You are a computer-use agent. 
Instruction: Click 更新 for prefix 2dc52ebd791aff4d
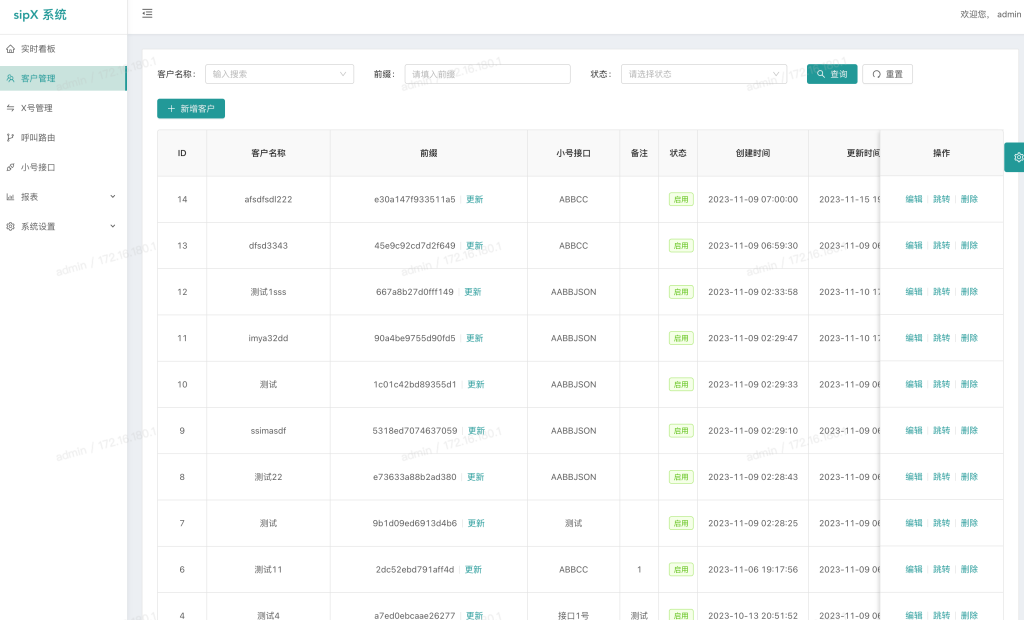coord(473,570)
